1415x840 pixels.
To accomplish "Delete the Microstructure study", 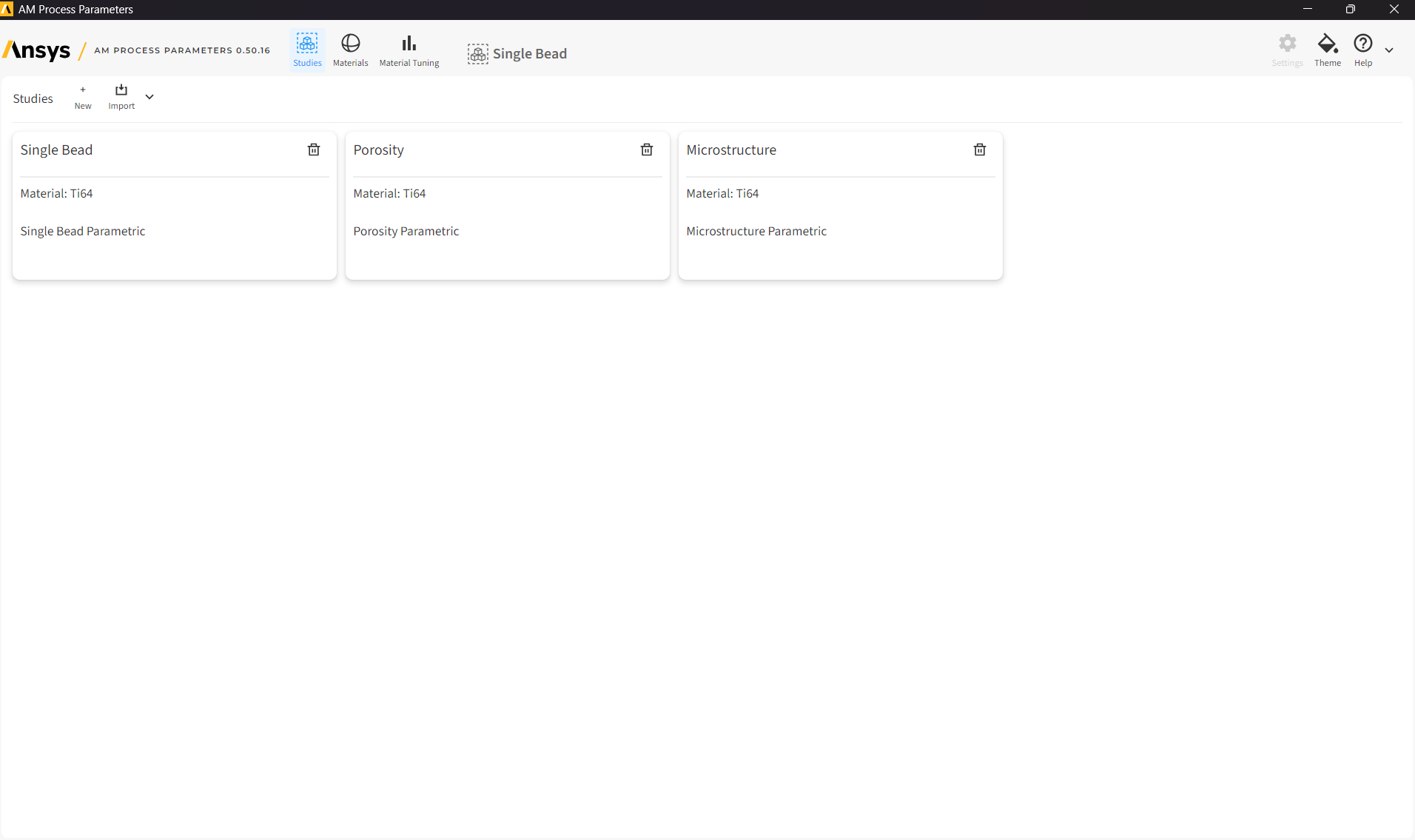I will pos(980,149).
